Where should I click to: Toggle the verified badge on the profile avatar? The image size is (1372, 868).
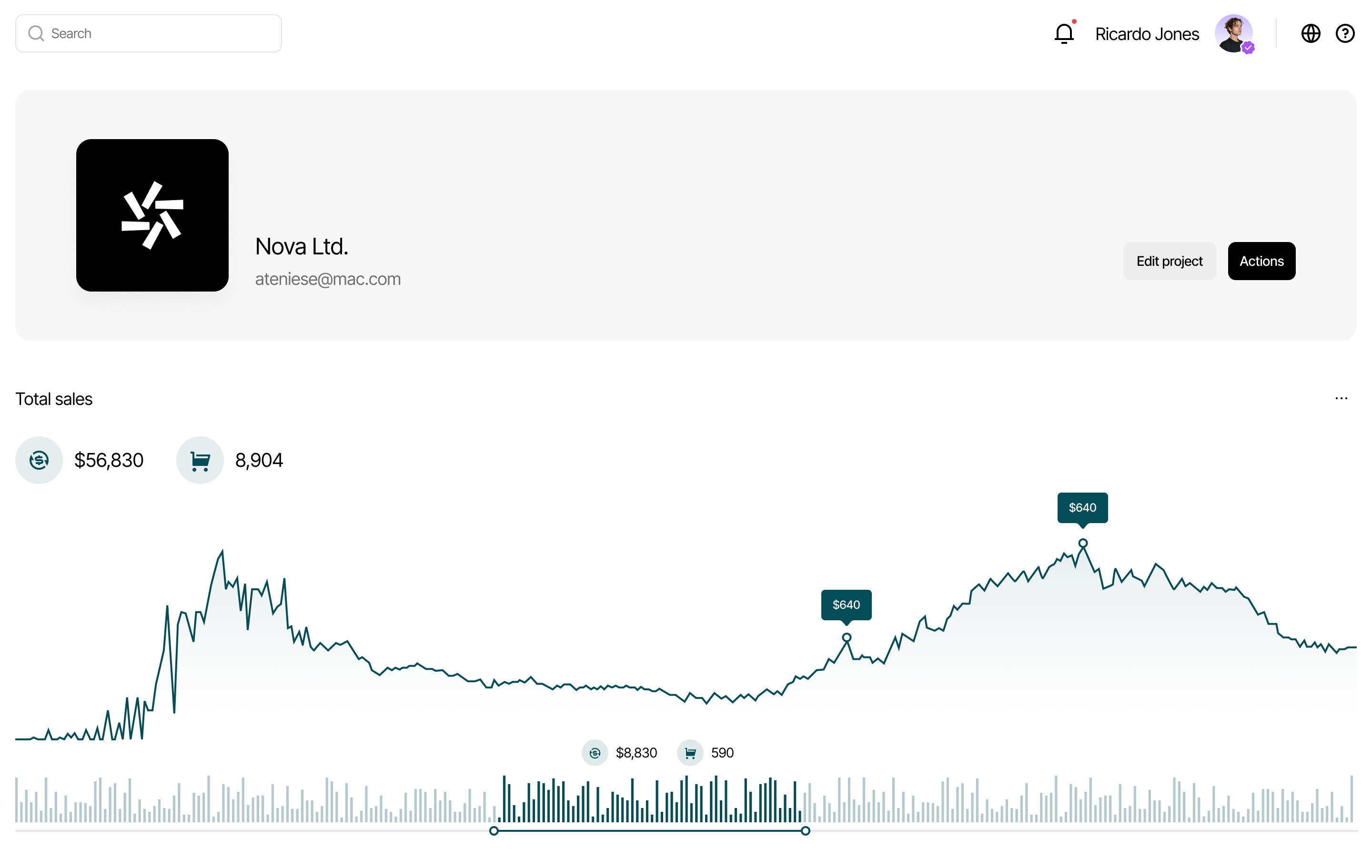tap(1248, 47)
